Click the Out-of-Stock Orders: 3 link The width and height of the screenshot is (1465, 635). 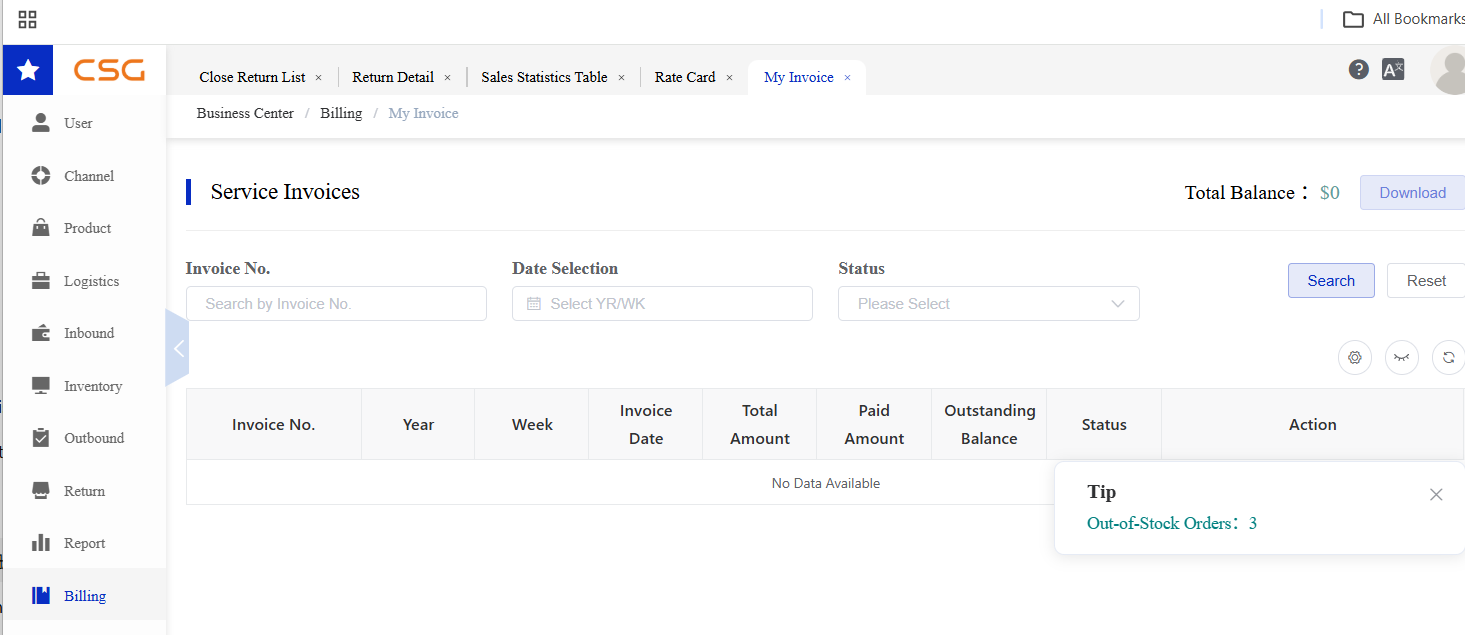coord(1171,523)
